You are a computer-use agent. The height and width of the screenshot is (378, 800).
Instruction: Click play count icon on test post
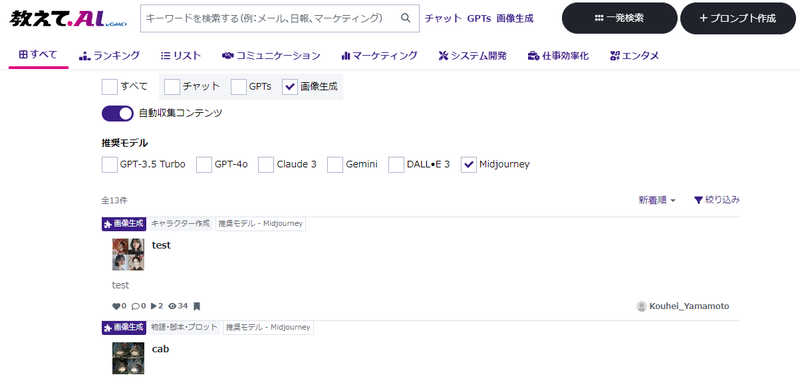click(x=154, y=306)
